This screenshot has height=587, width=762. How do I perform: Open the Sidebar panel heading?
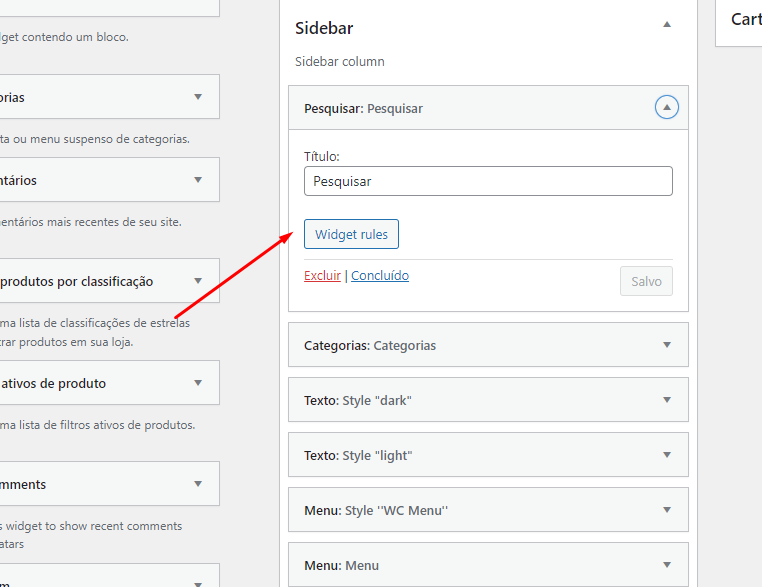click(x=325, y=28)
